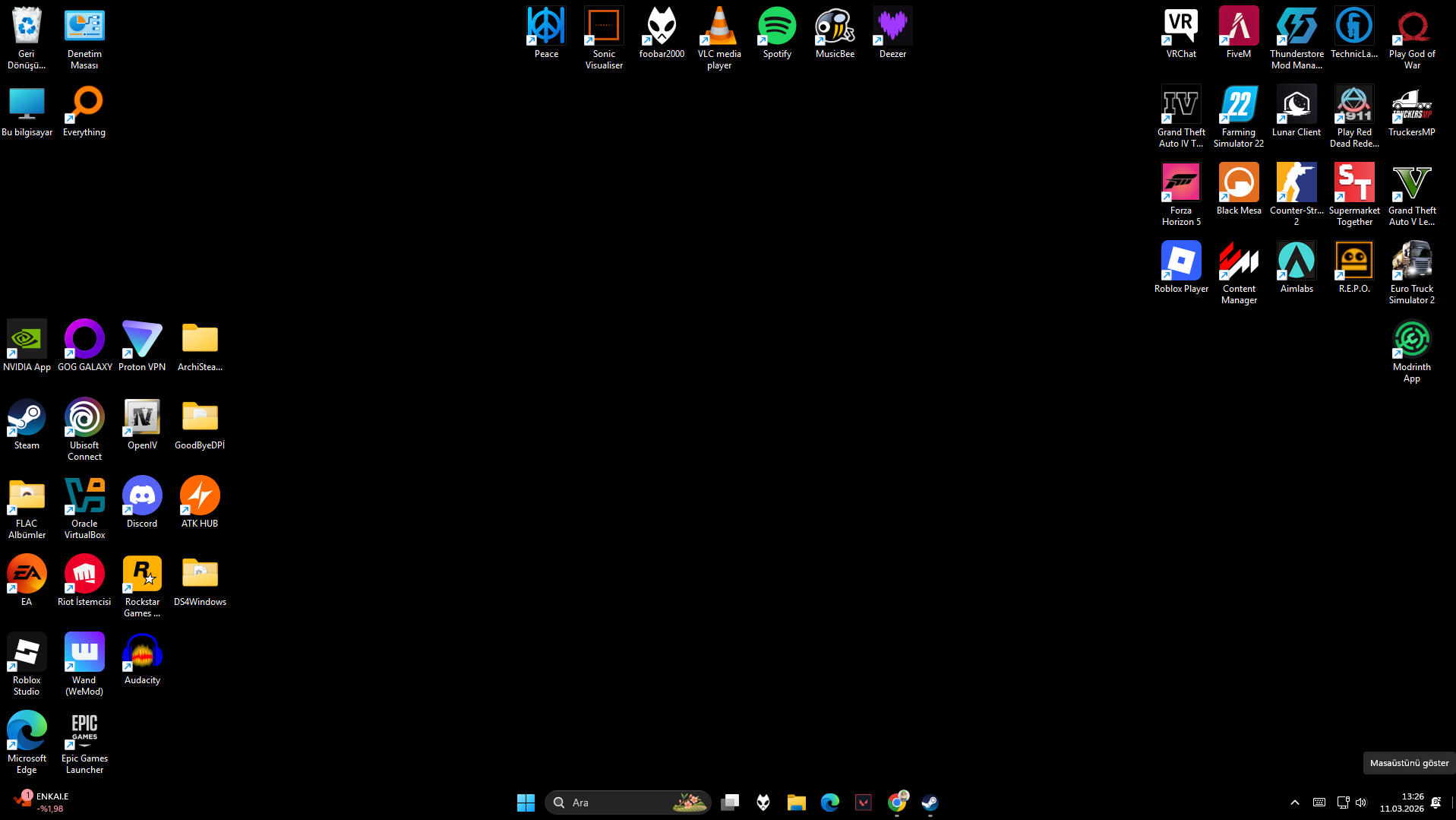Open the Steam desktop shortcut
This screenshot has width=1456, height=820.
(27, 424)
